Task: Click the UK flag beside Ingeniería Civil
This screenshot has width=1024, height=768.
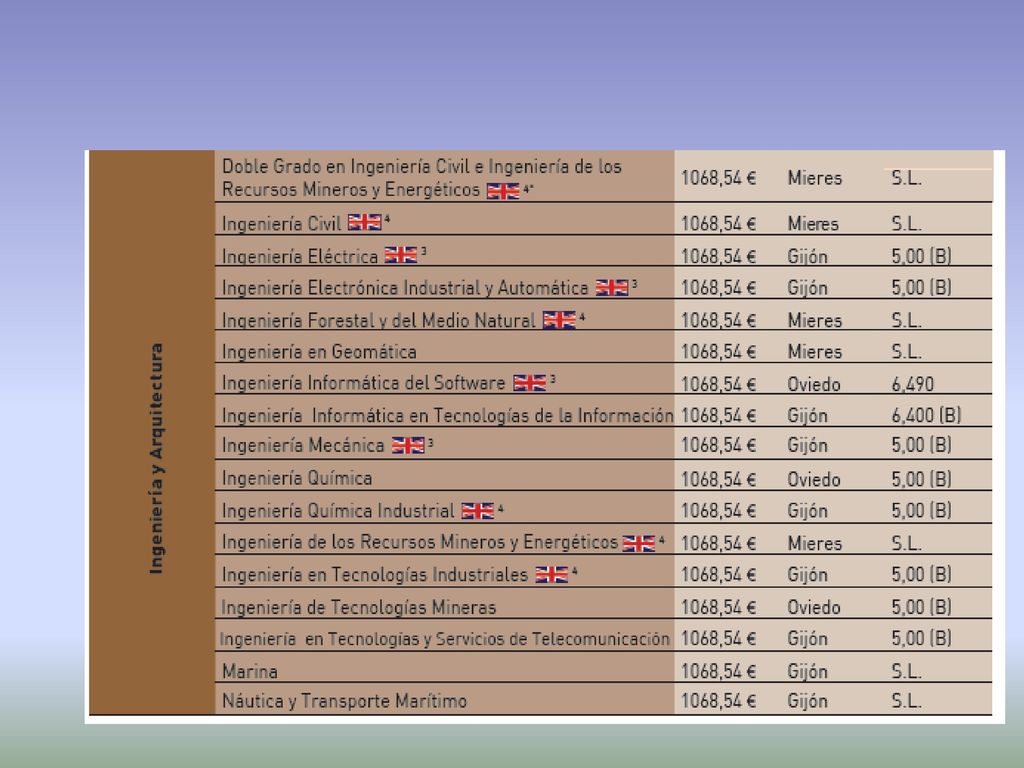Action: [x=364, y=222]
